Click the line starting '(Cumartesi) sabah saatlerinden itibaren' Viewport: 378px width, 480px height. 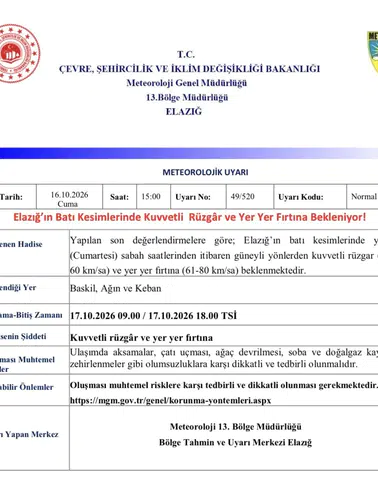coord(224,256)
